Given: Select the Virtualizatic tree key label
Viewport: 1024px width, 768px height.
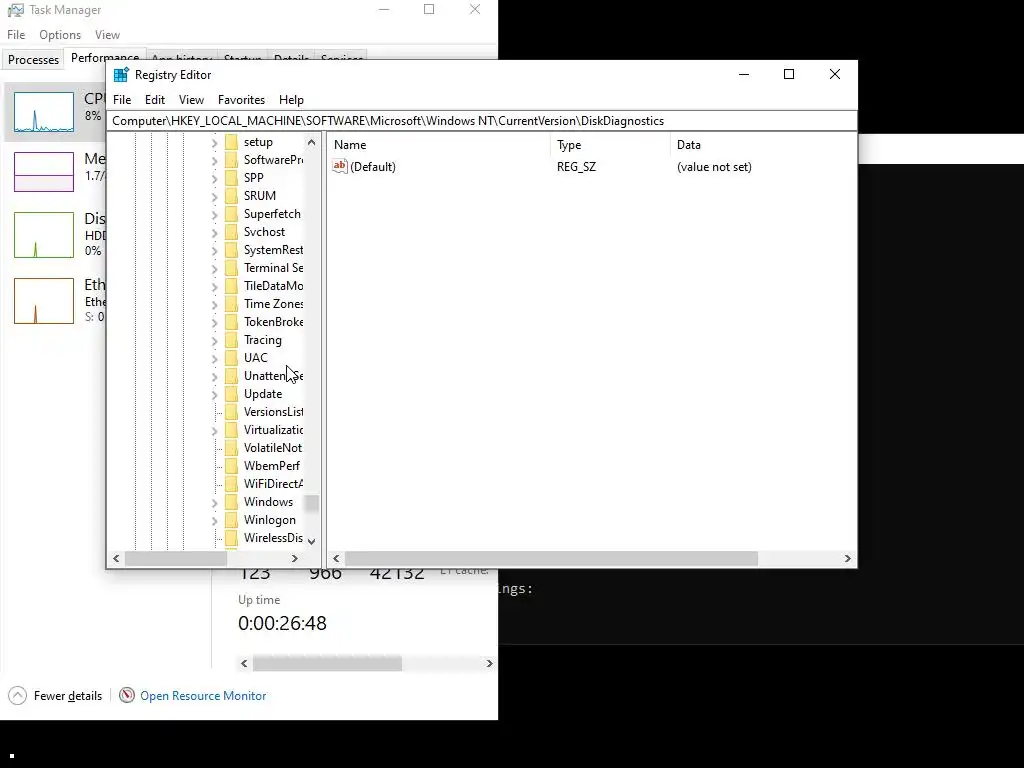Looking at the screenshot, I should 273,430.
